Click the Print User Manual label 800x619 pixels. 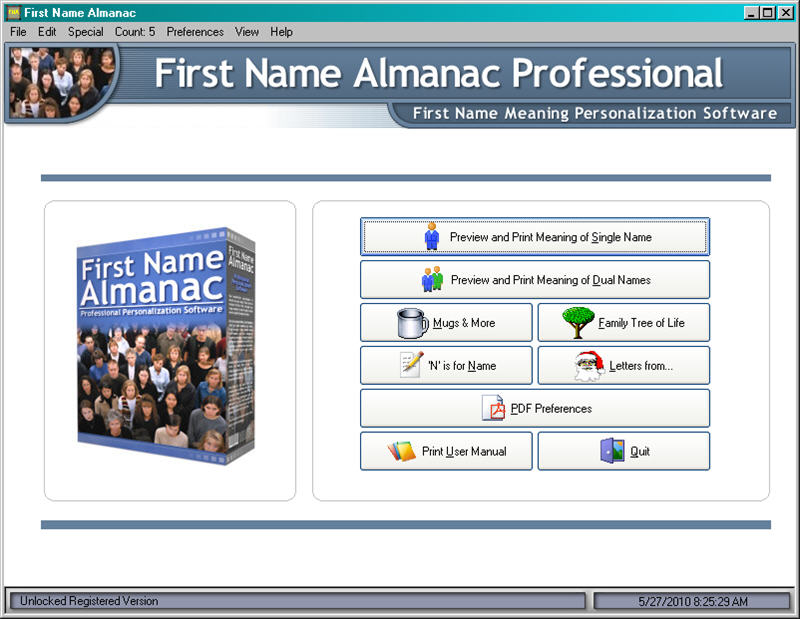point(464,452)
